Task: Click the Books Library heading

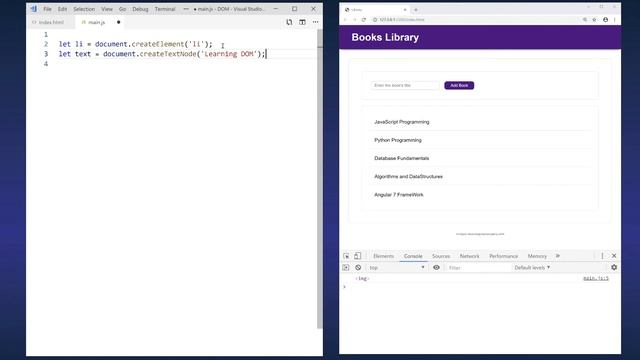Action: [385, 37]
